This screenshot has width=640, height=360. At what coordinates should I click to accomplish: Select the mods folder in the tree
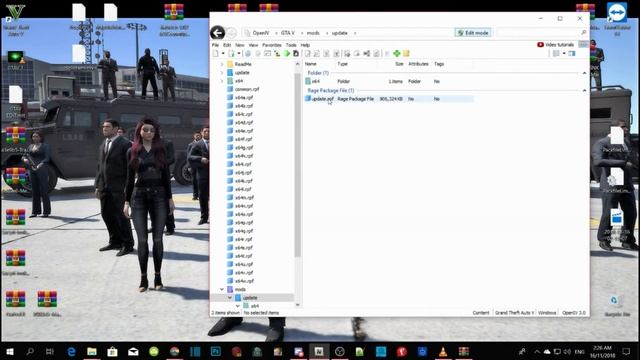coord(240,289)
